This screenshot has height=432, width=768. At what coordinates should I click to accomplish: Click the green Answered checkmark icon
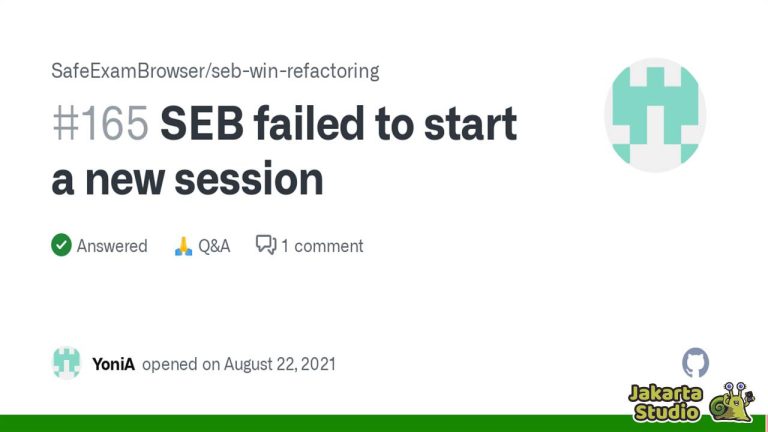point(61,245)
